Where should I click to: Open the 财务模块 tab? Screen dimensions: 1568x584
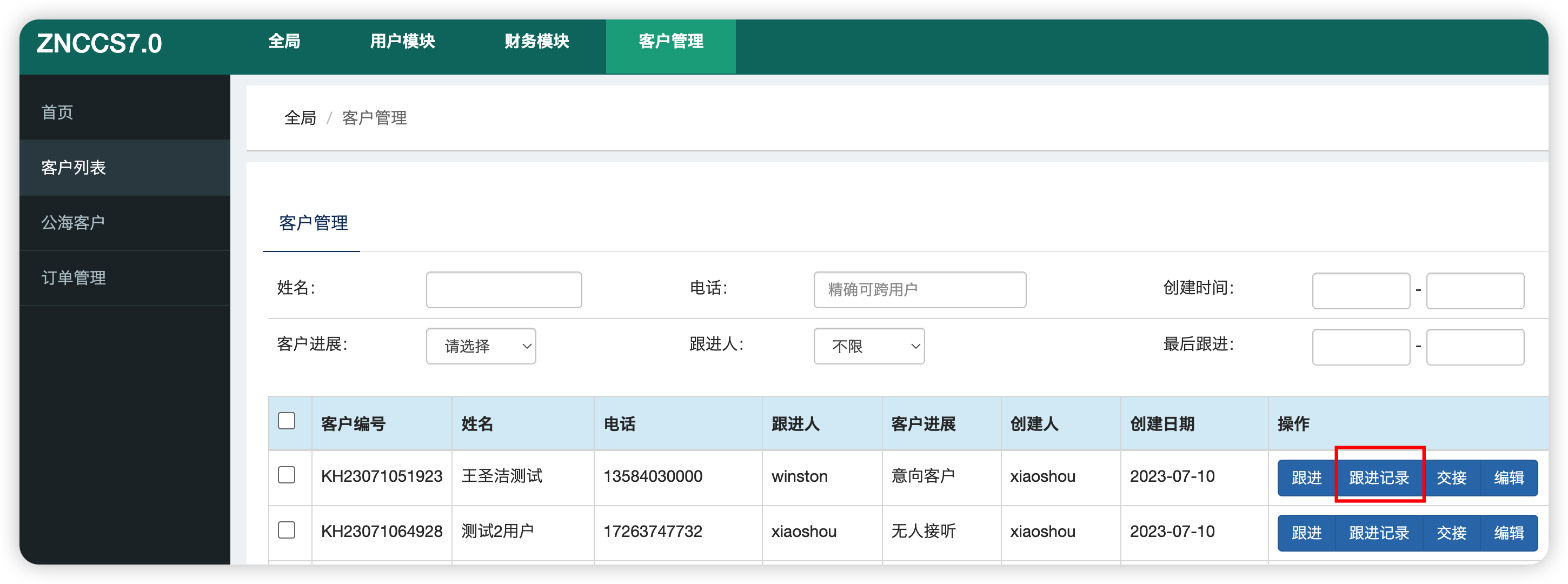[x=536, y=42]
